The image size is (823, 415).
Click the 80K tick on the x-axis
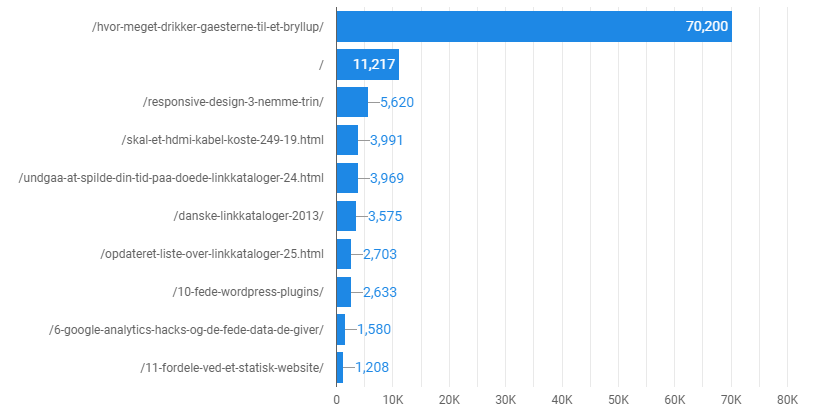click(x=787, y=399)
